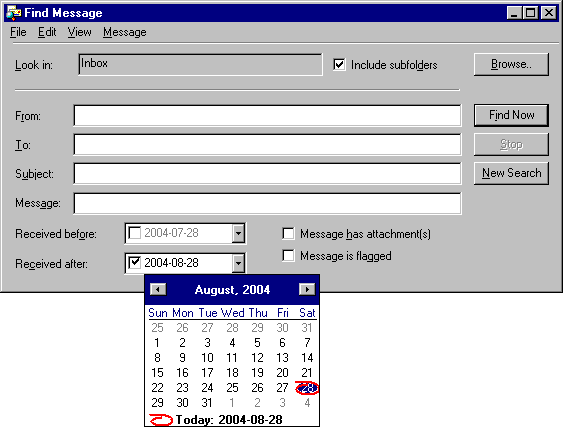Open the Message menu
Image resolution: width=563 pixels, height=427 pixels.
point(125,32)
